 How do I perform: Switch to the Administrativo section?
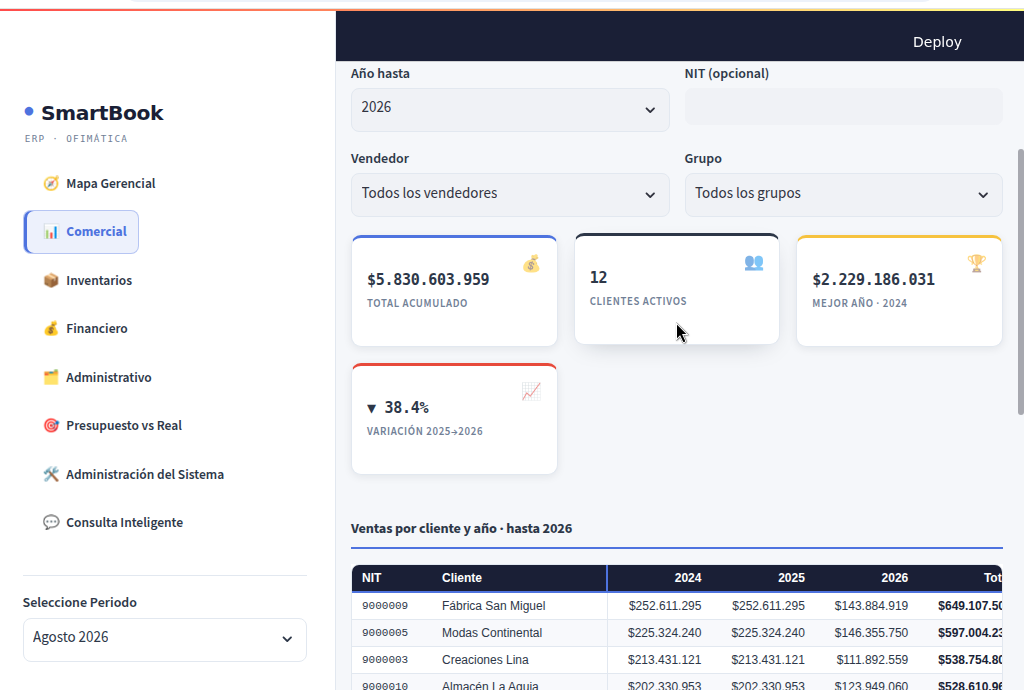[x=97, y=377]
